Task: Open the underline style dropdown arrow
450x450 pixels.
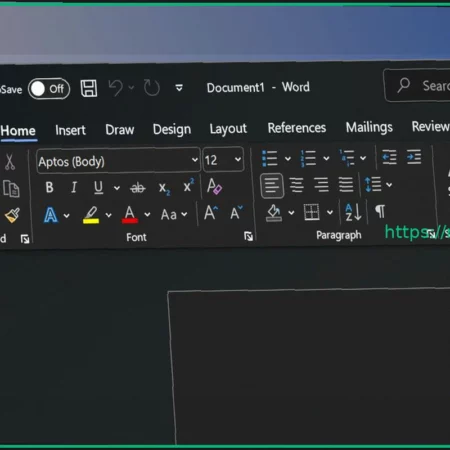Action: (117, 188)
